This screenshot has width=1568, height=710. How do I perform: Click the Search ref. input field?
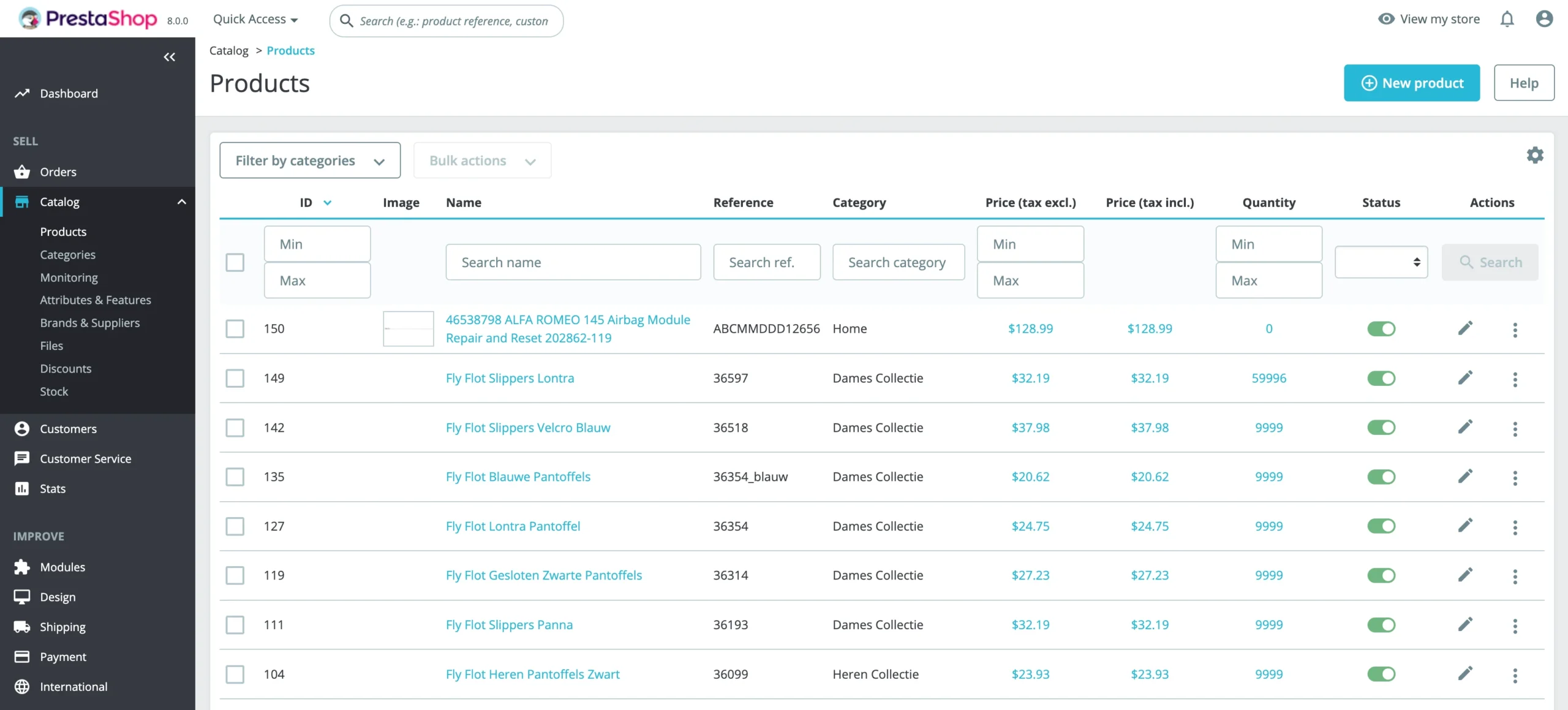(767, 262)
